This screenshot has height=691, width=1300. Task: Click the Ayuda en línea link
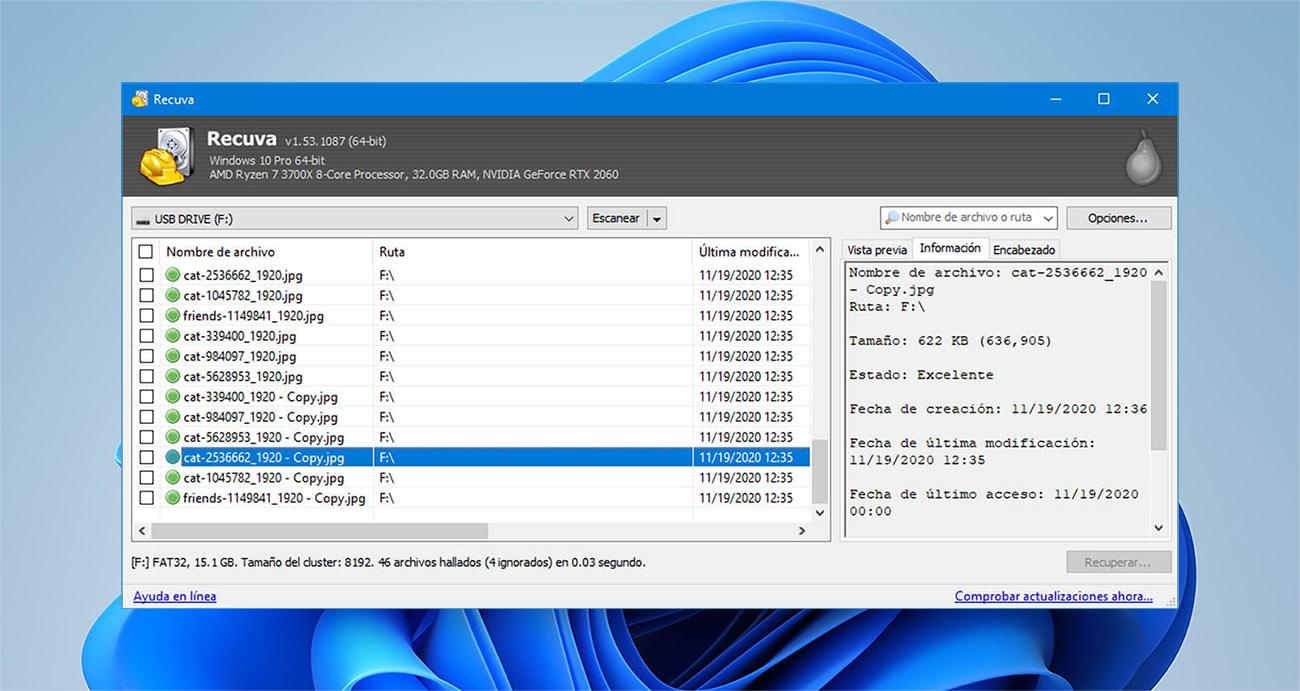point(174,595)
